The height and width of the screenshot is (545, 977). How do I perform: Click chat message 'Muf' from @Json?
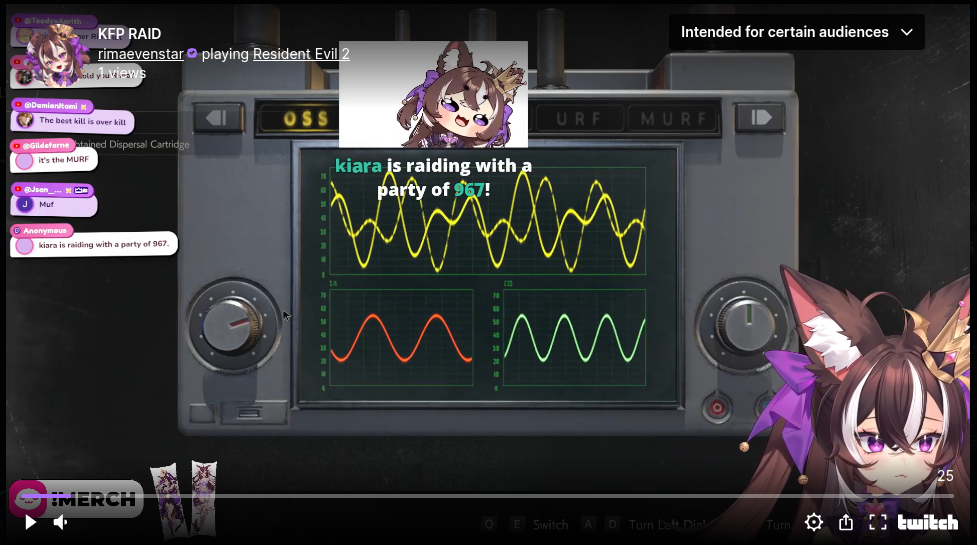54,205
